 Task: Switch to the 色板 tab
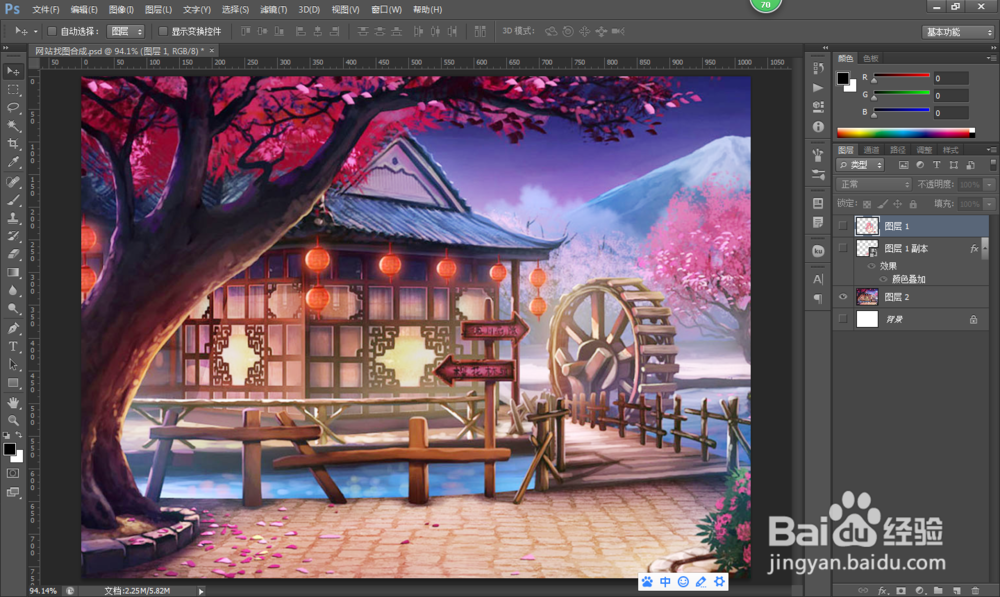(x=871, y=58)
